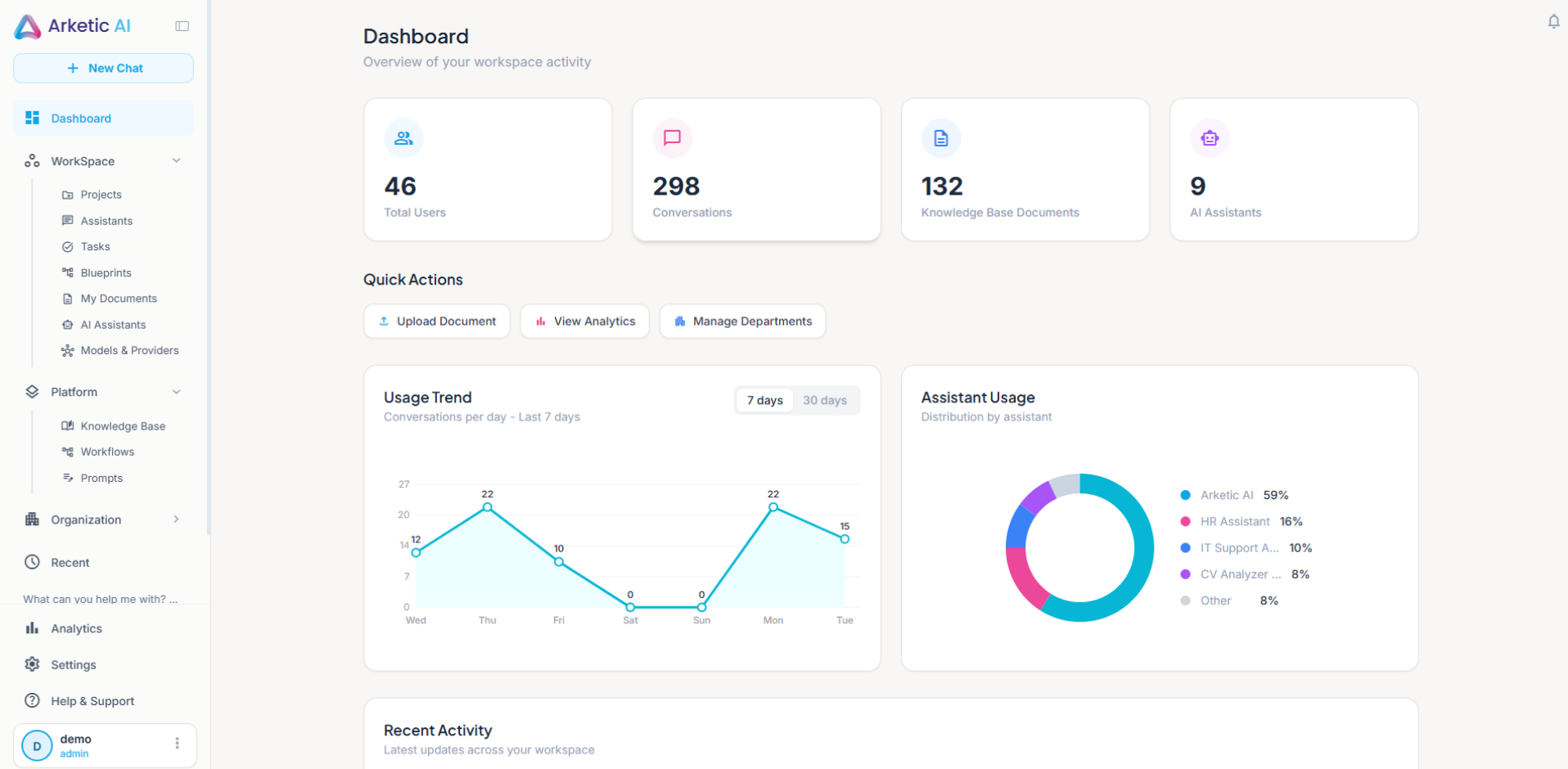
Task: Click the View Analytics button
Action: 585,322
